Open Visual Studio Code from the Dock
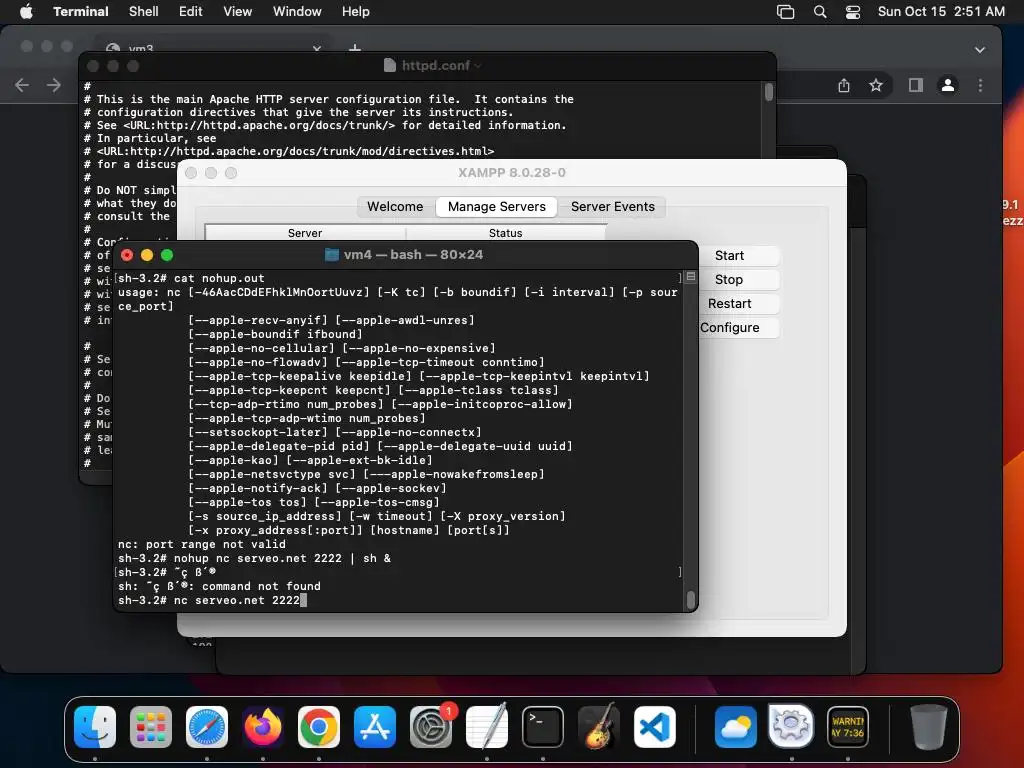 654,727
